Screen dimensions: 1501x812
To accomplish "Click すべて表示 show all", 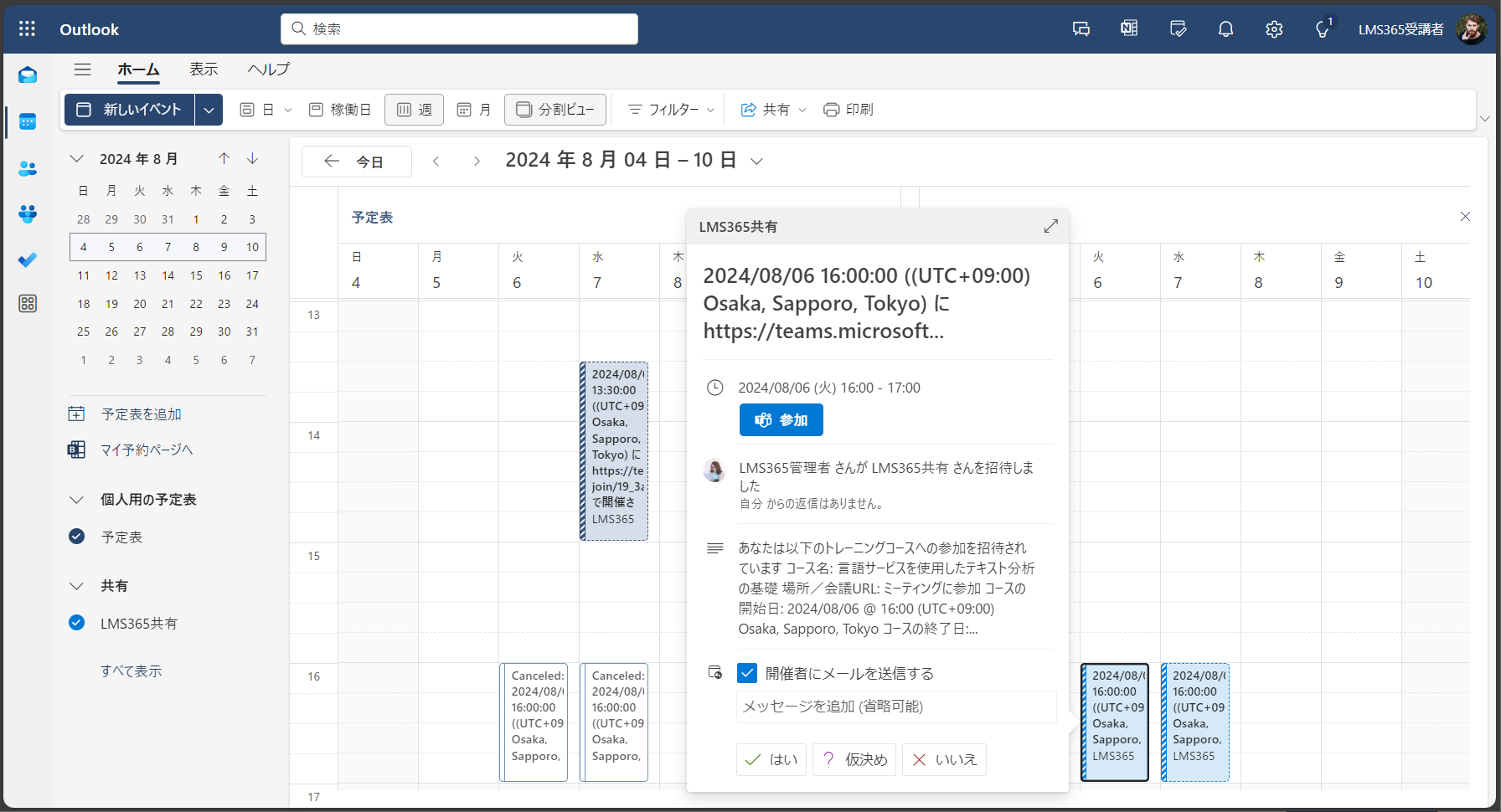I will [132, 671].
